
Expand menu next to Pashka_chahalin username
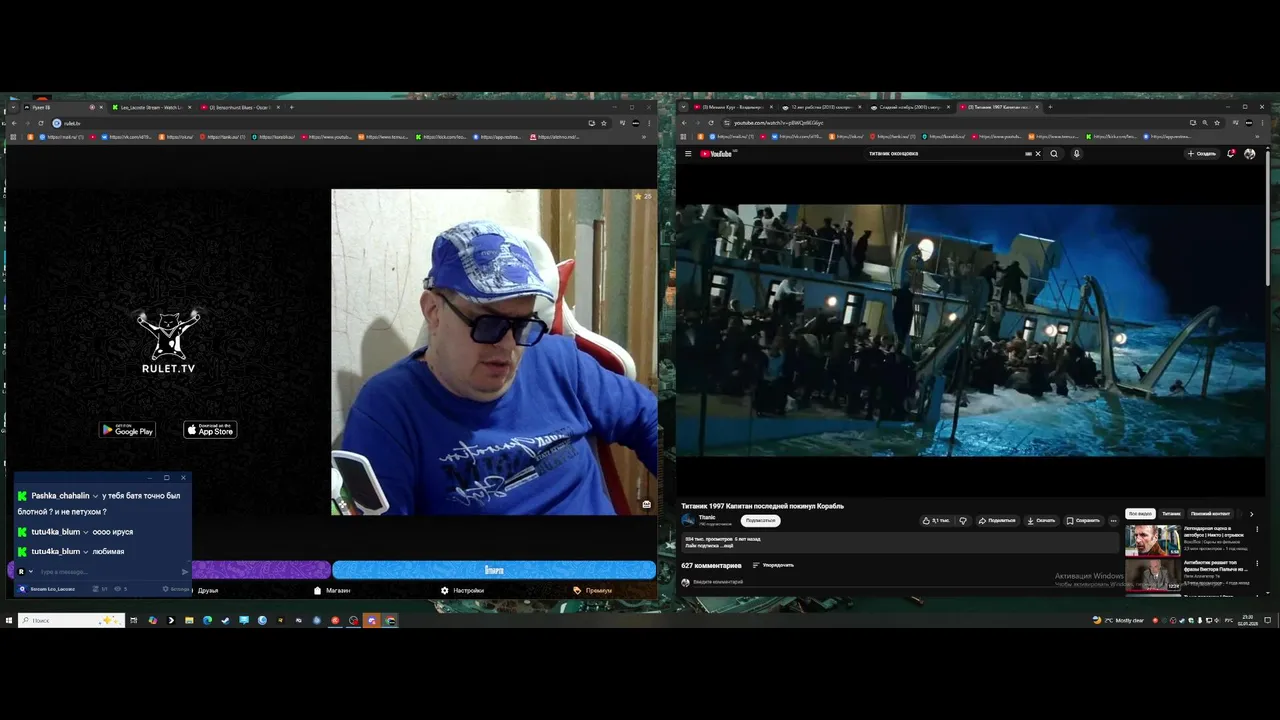tap(95, 496)
